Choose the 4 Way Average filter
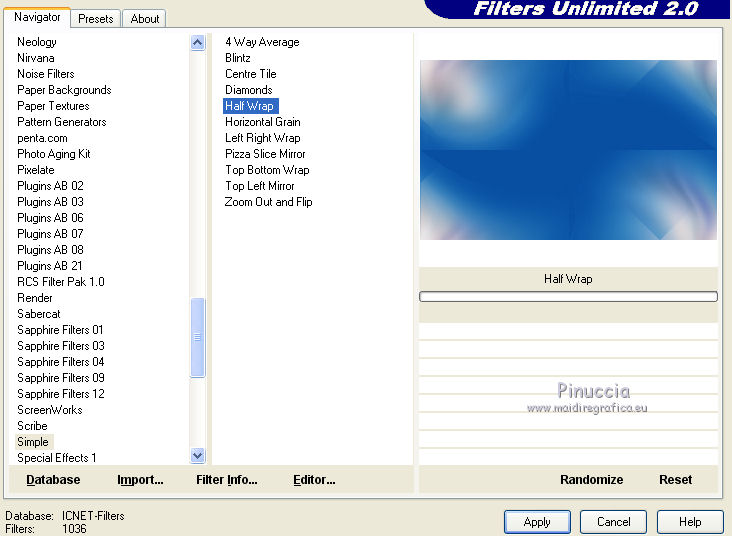732x536 pixels. [262, 42]
